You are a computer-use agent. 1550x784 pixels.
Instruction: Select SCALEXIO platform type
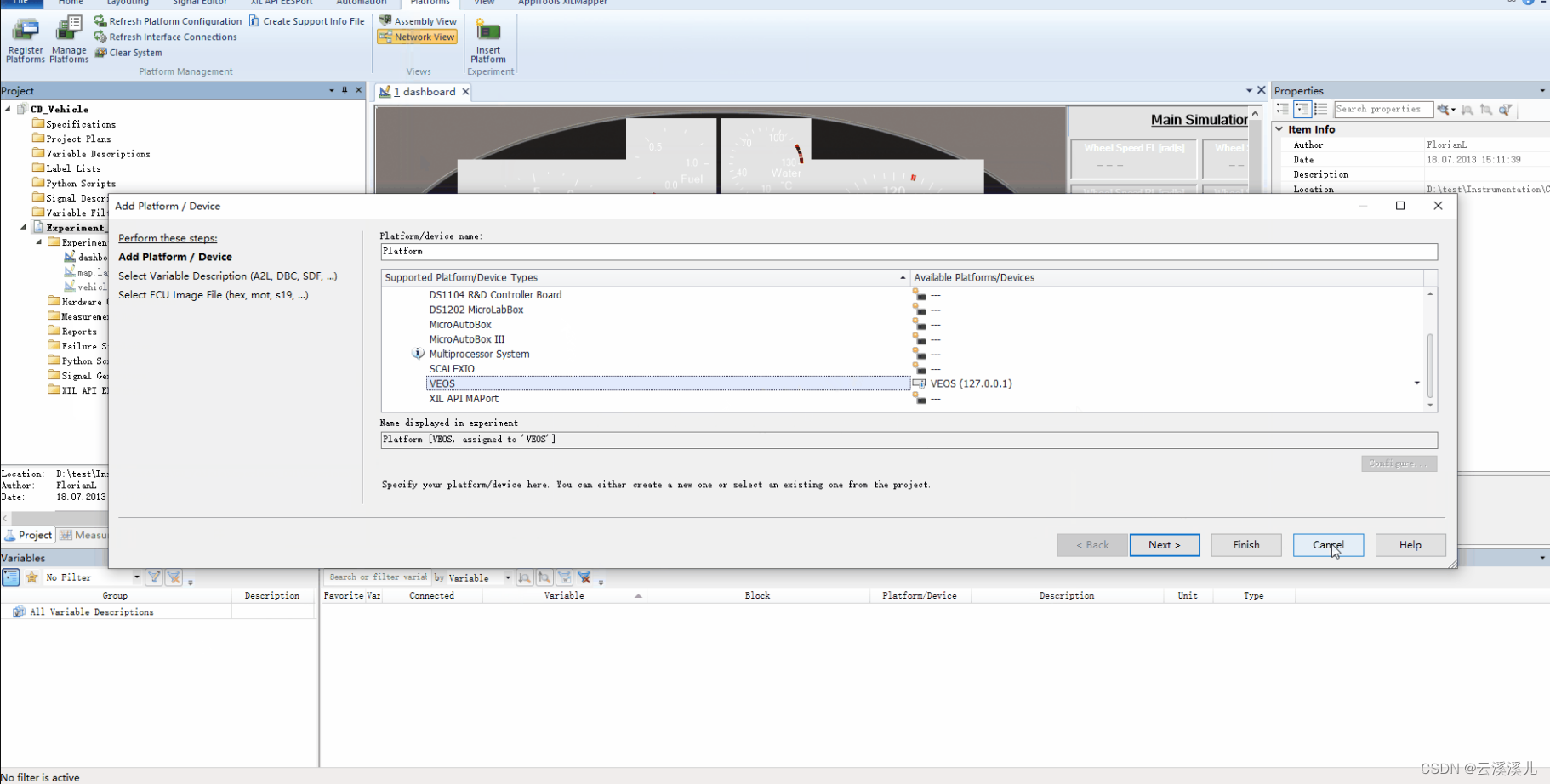coord(452,369)
